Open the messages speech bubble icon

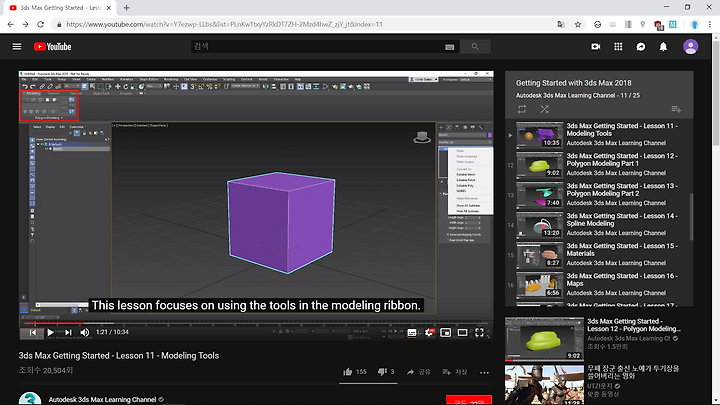tap(641, 47)
